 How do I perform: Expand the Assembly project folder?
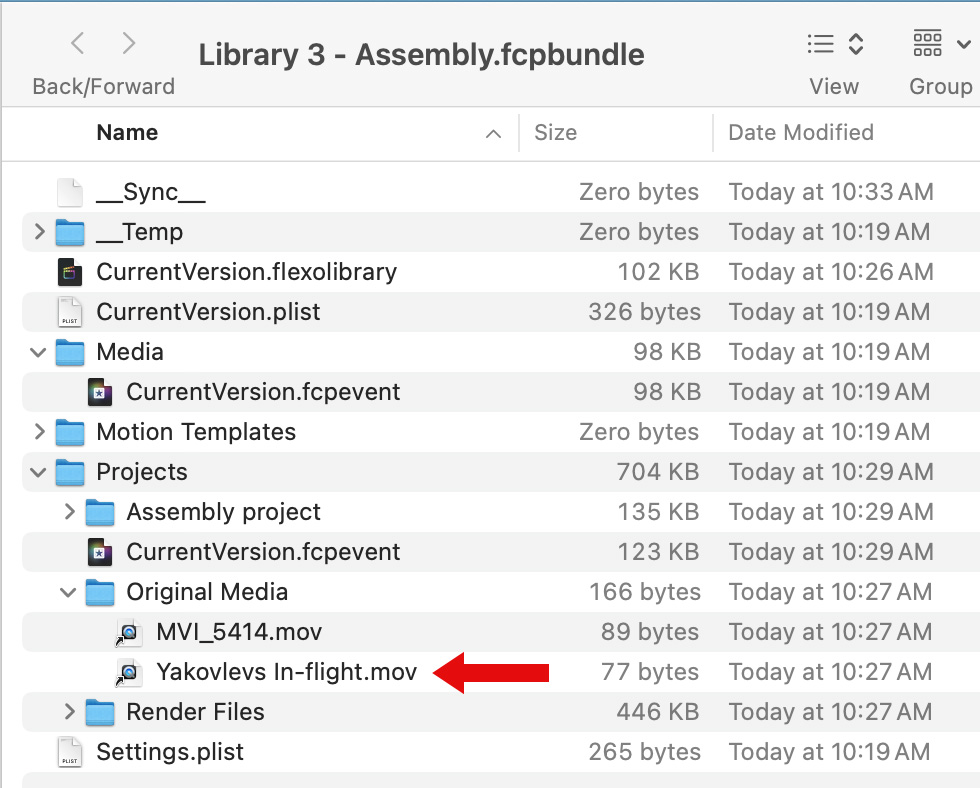click(69, 512)
